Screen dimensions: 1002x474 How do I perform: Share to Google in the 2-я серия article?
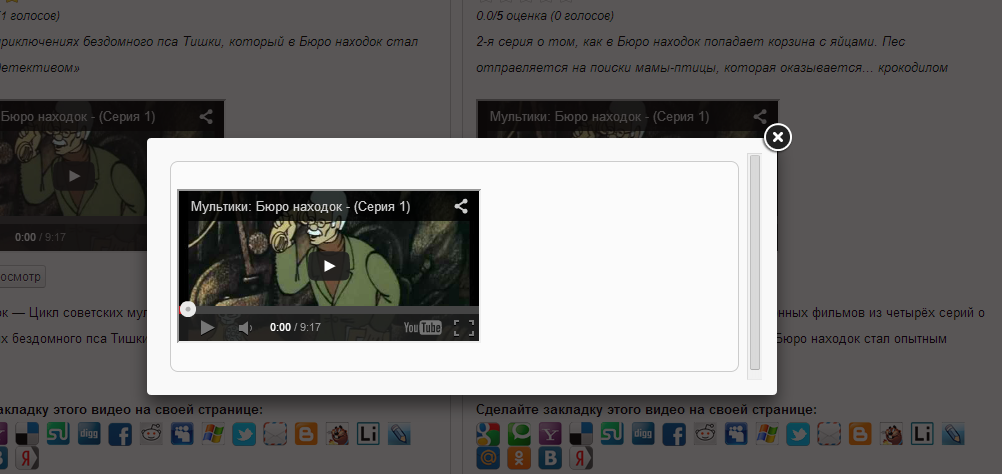pyautogui.click(x=488, y=434)
